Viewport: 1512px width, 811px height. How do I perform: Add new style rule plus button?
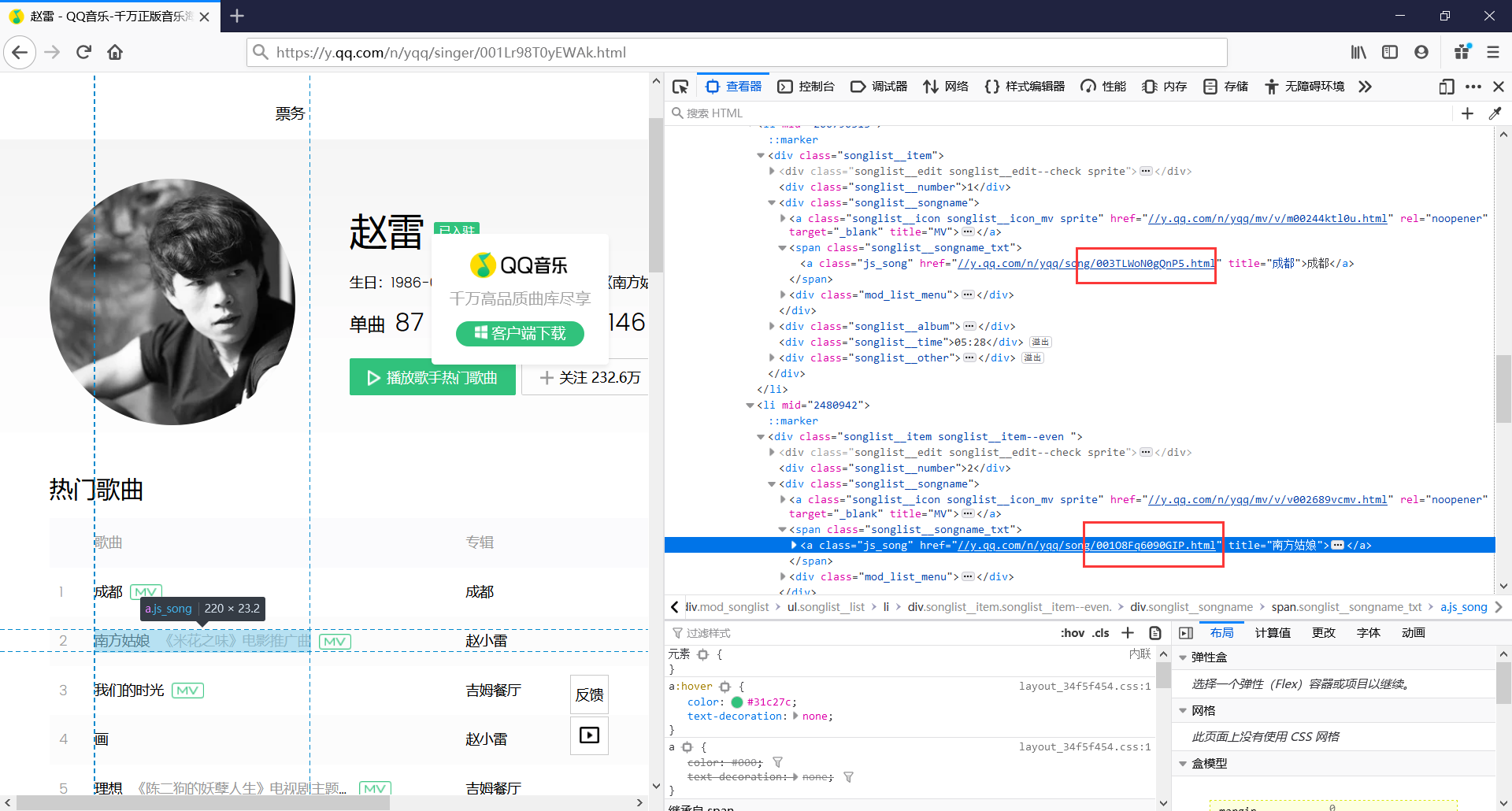[1128, 633]
